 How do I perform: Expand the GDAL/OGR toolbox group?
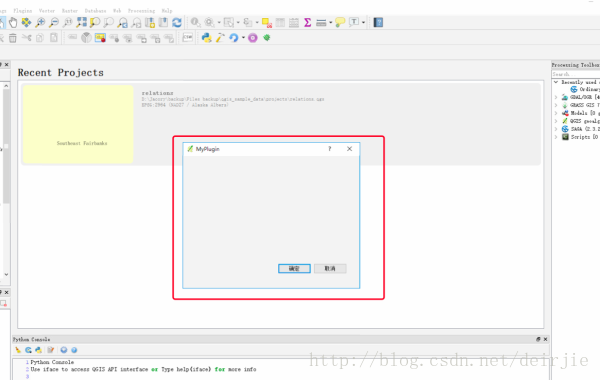tap(556, 97)
